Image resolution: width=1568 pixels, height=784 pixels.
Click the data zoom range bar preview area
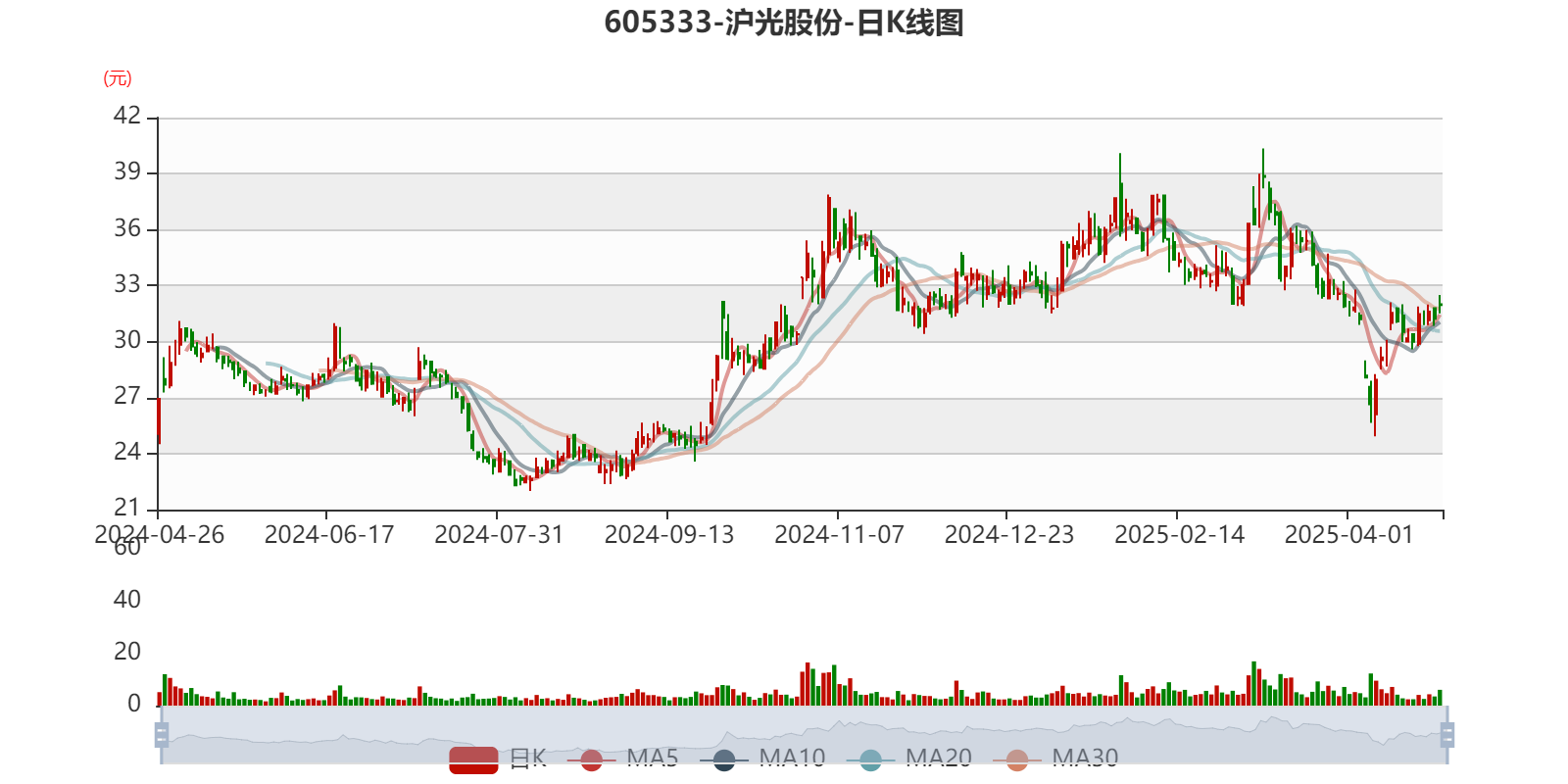(x=804, y=734)
